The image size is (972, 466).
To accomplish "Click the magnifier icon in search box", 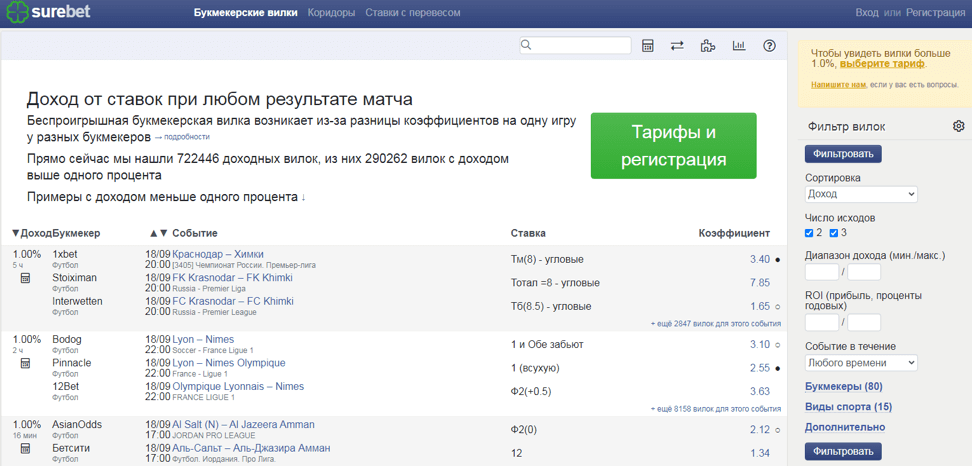I will [527, 45].
